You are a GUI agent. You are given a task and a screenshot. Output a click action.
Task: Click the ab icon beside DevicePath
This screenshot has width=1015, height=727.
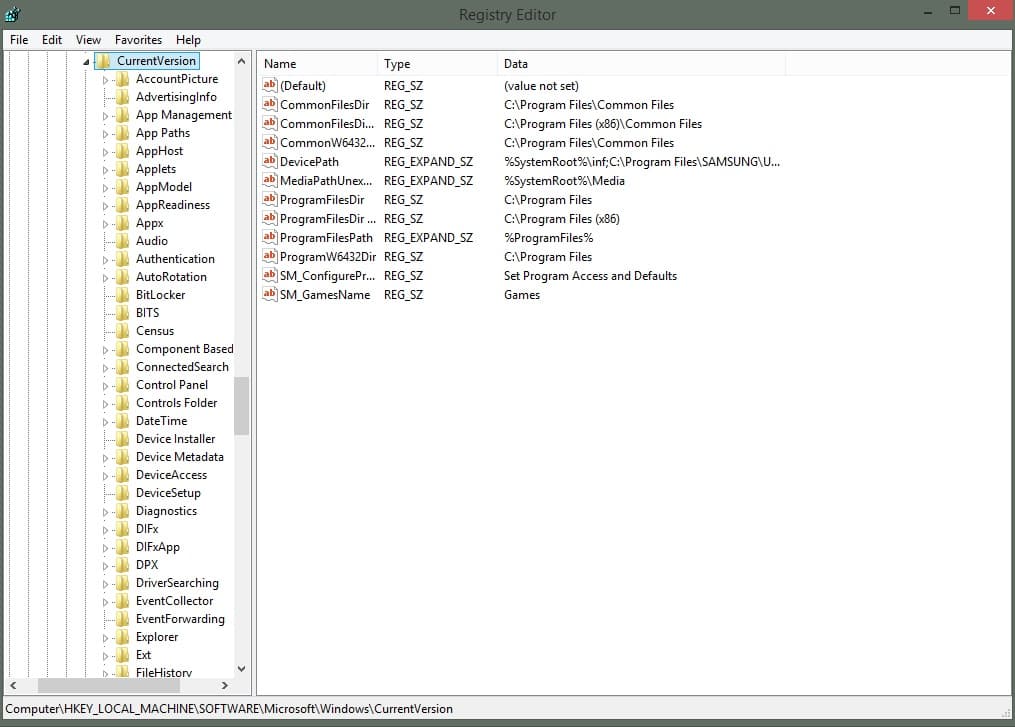tap(269, 161)
